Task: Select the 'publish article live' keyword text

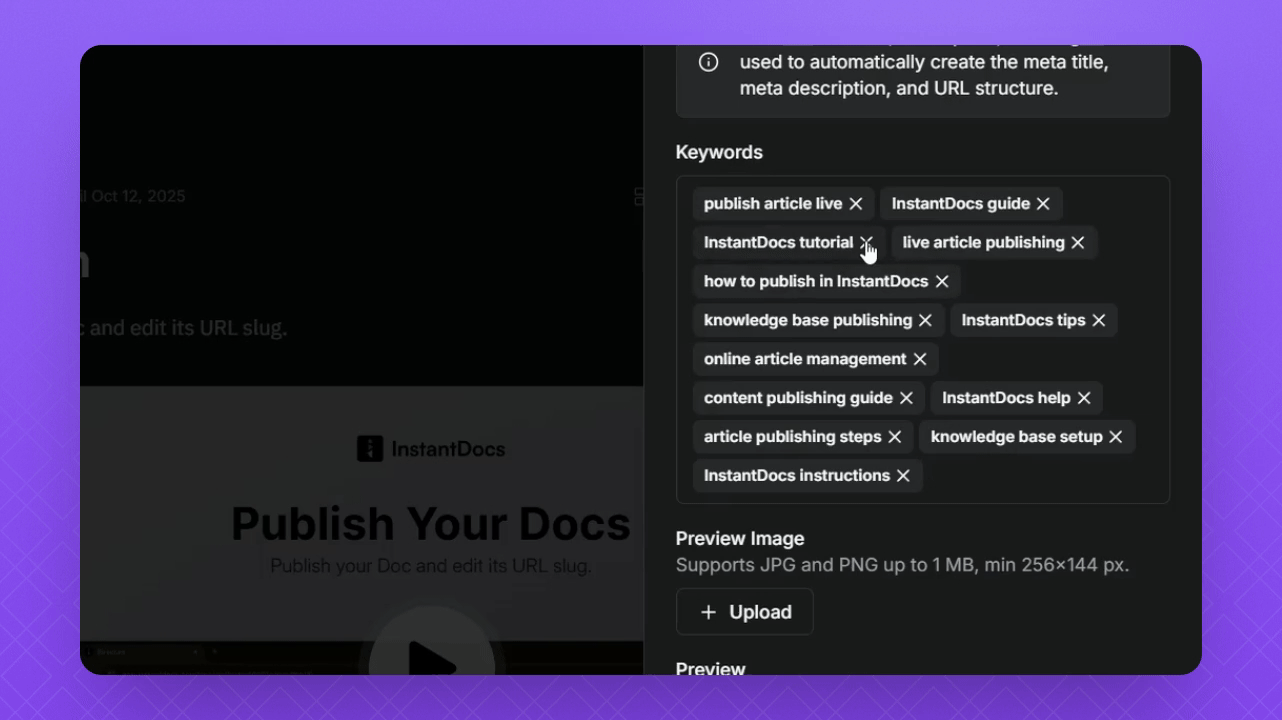Action: [773, 204]
